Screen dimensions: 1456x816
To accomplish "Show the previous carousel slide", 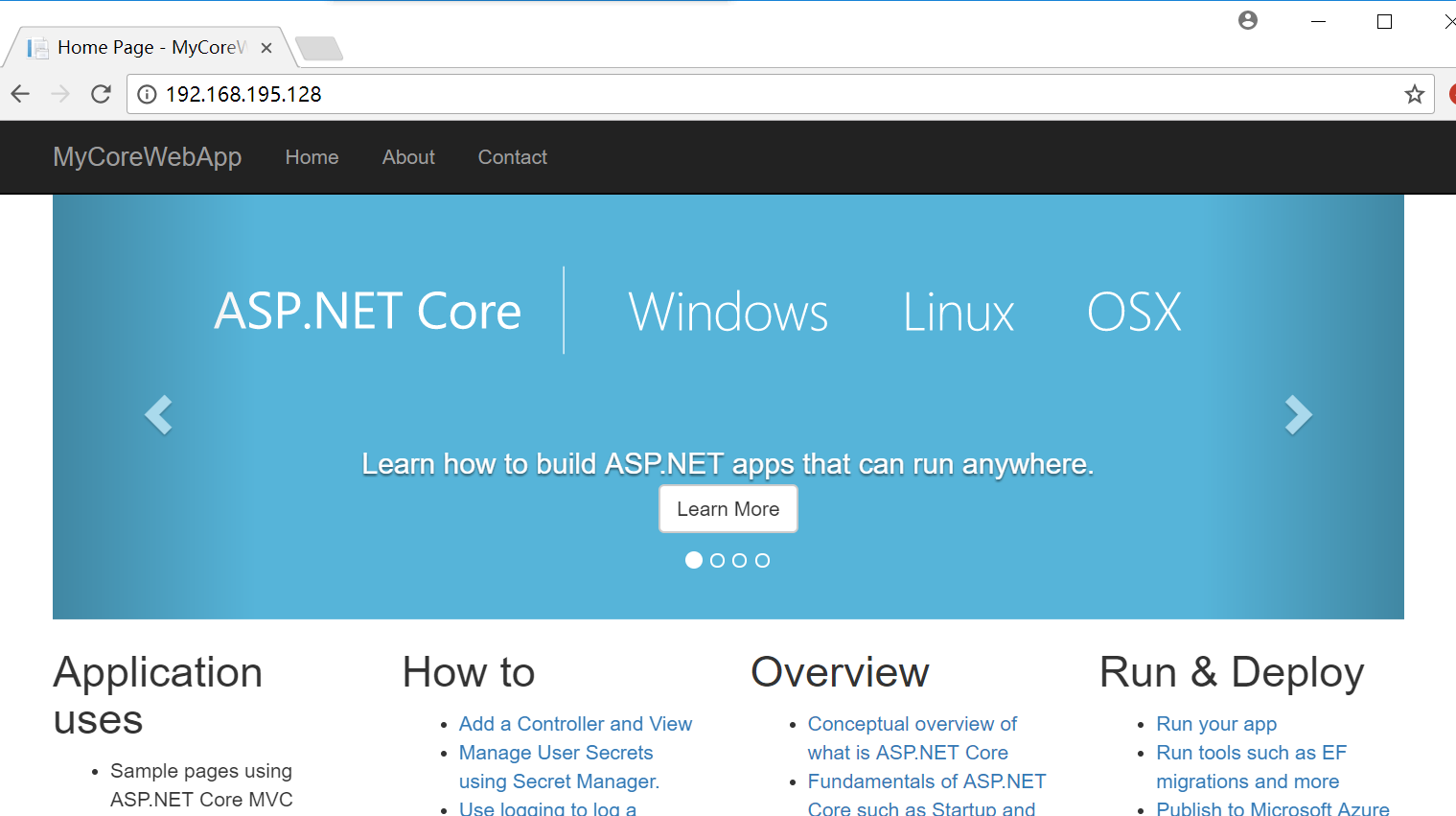I will pyautogui.click(x=158, y=414).
